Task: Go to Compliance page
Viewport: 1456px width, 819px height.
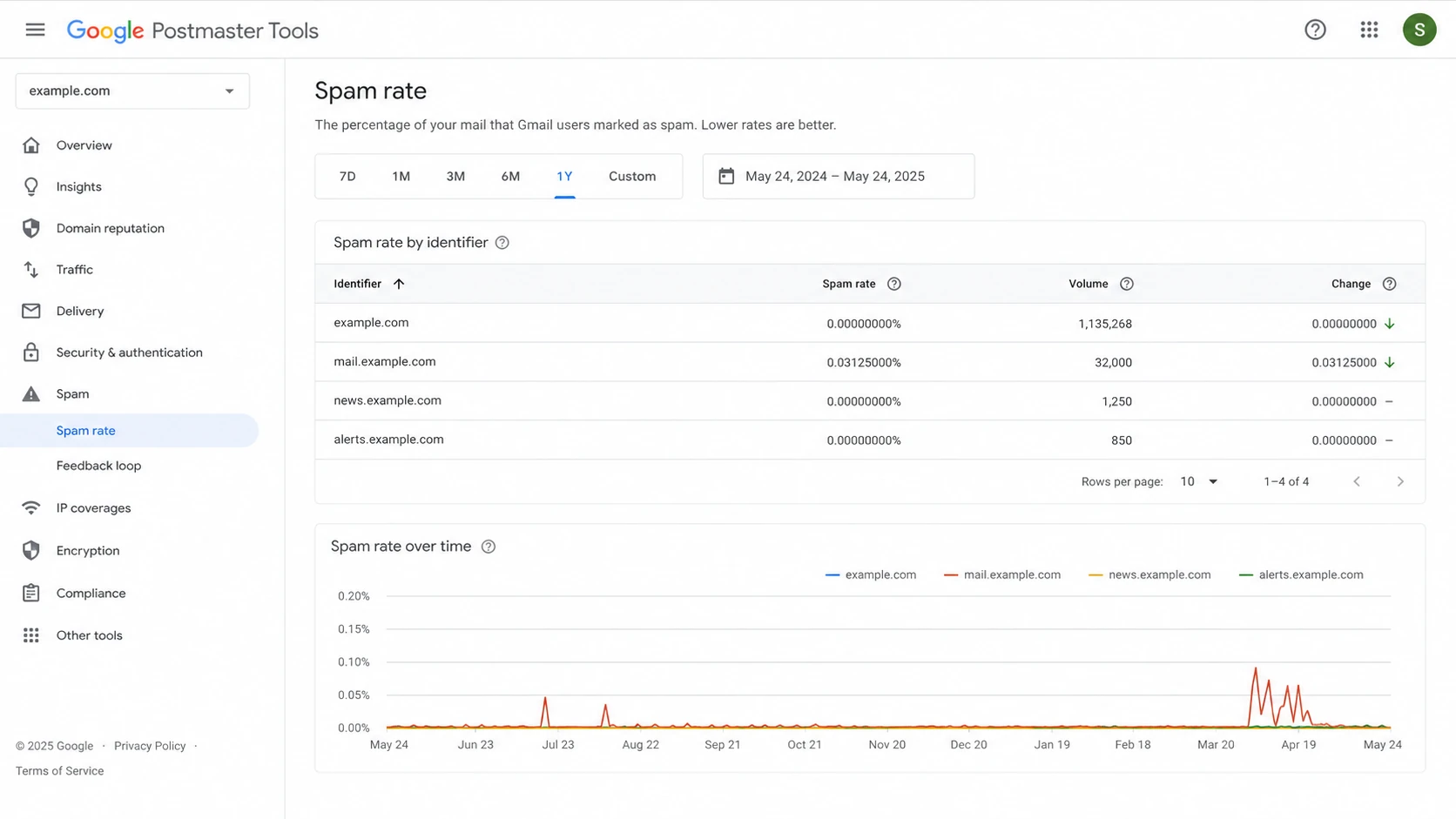Action: pos(91,594)
